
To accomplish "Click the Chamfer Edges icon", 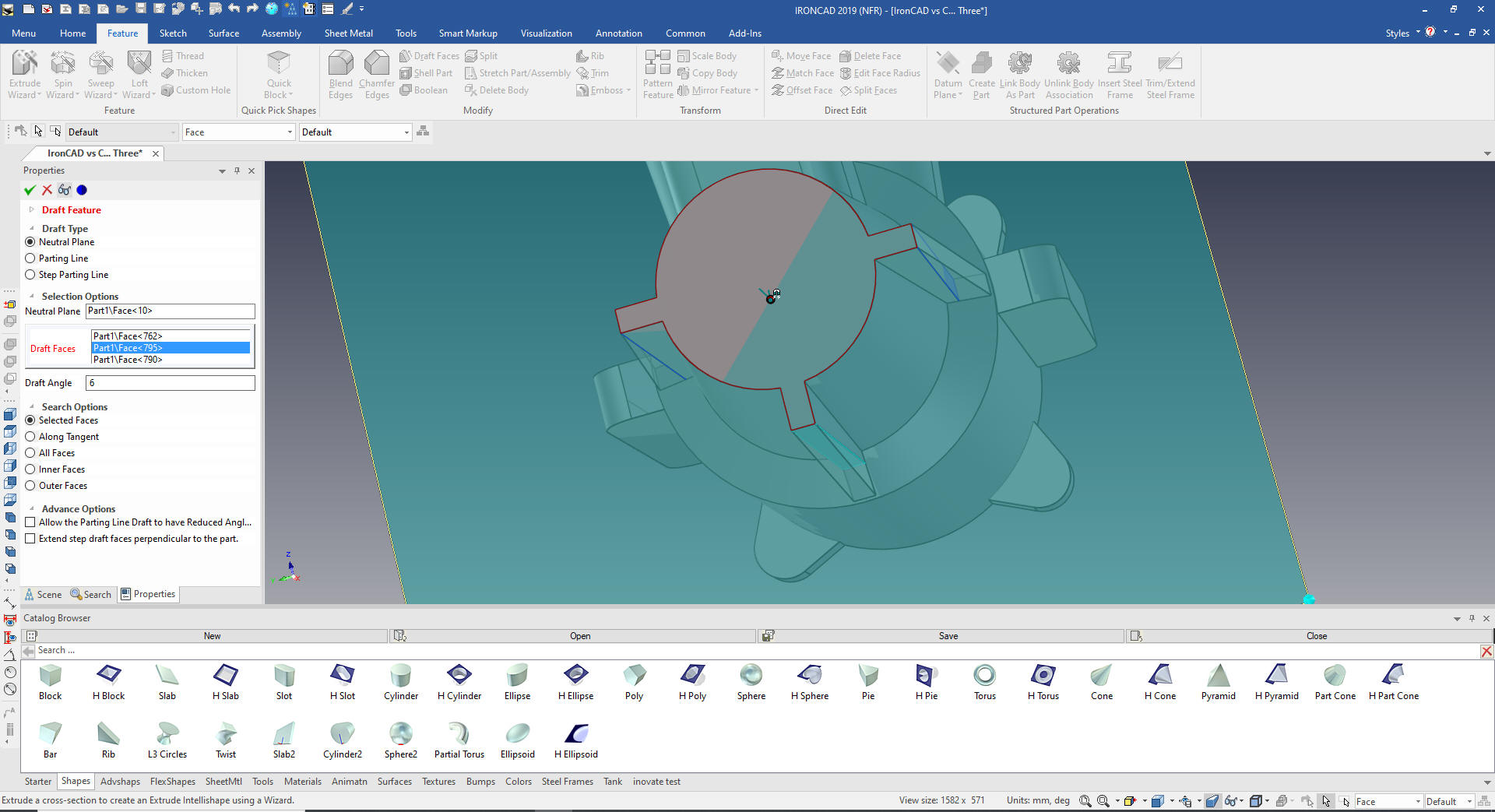I will pos(377,64).
